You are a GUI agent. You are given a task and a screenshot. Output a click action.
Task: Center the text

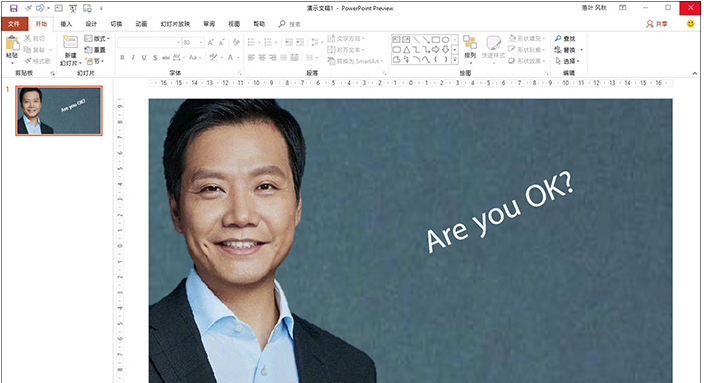(x=262, y=57)
